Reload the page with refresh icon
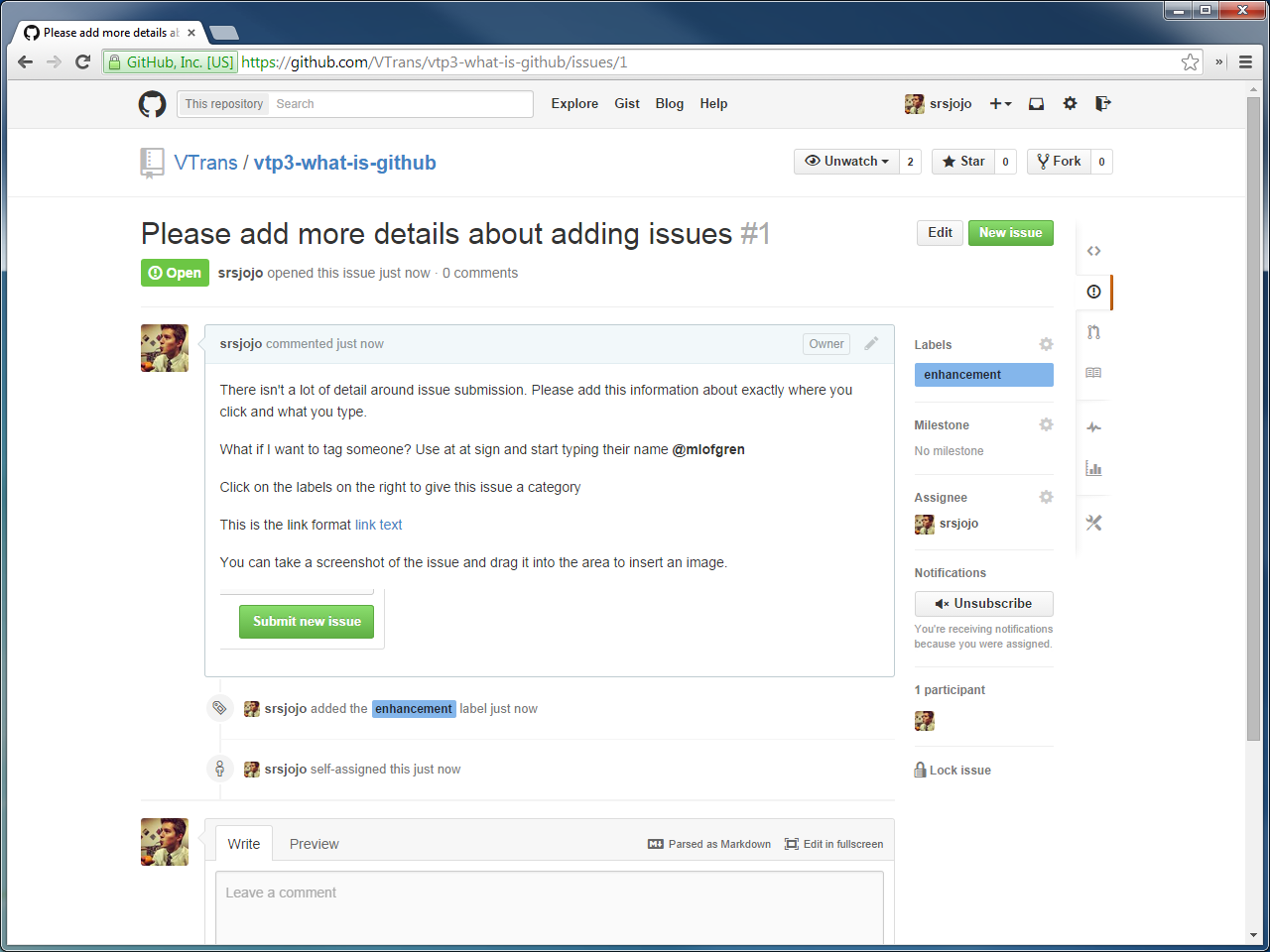The width and height of the screenshot is (1270, 952). [83, 61]
